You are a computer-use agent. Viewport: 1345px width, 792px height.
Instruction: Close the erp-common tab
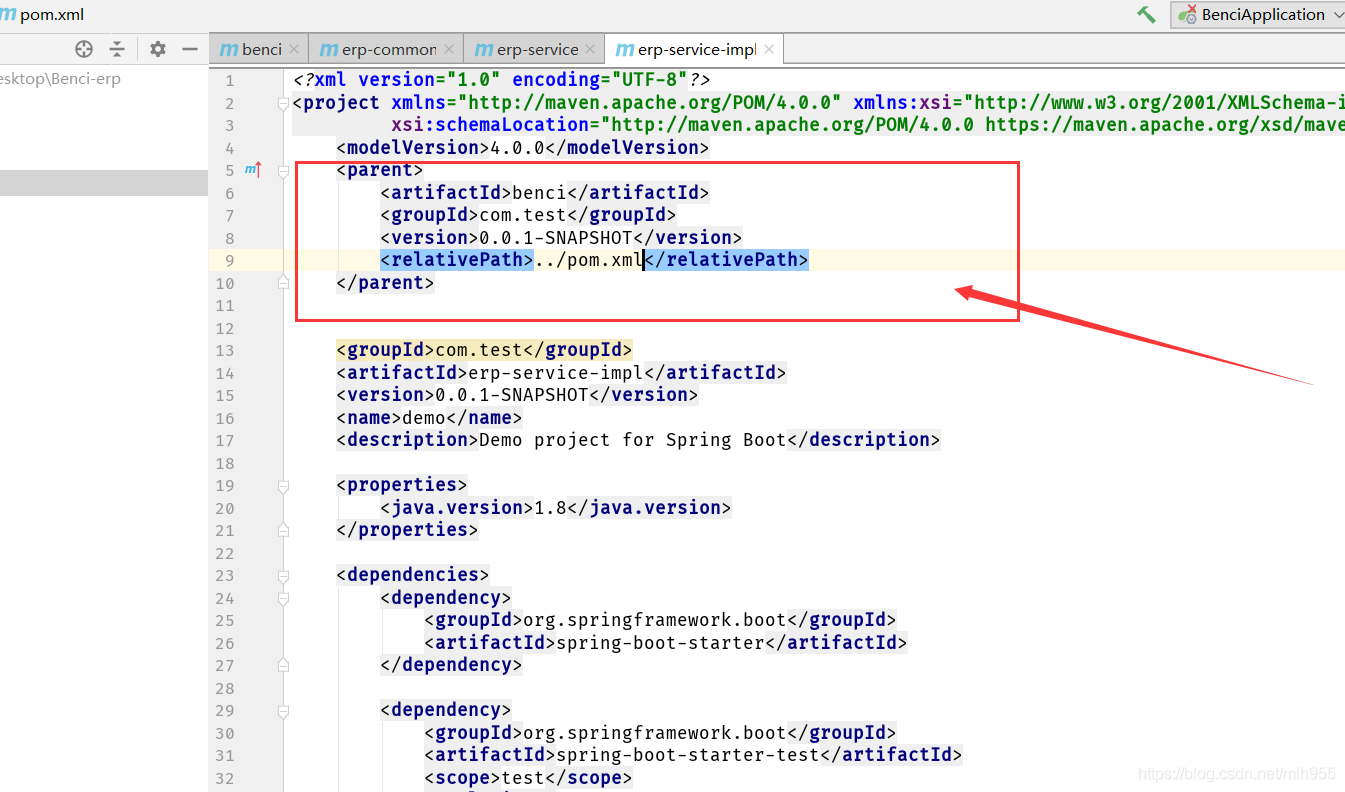tap(449, 49)
